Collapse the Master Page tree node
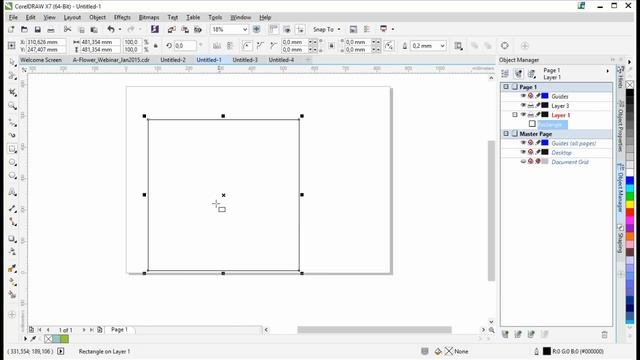 coord(506,133)
